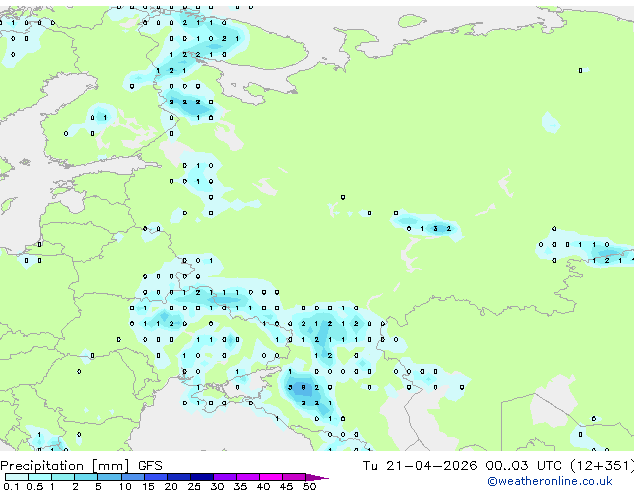Click the legend number '20'
The image size is (634, 490).
click(171, 486)
